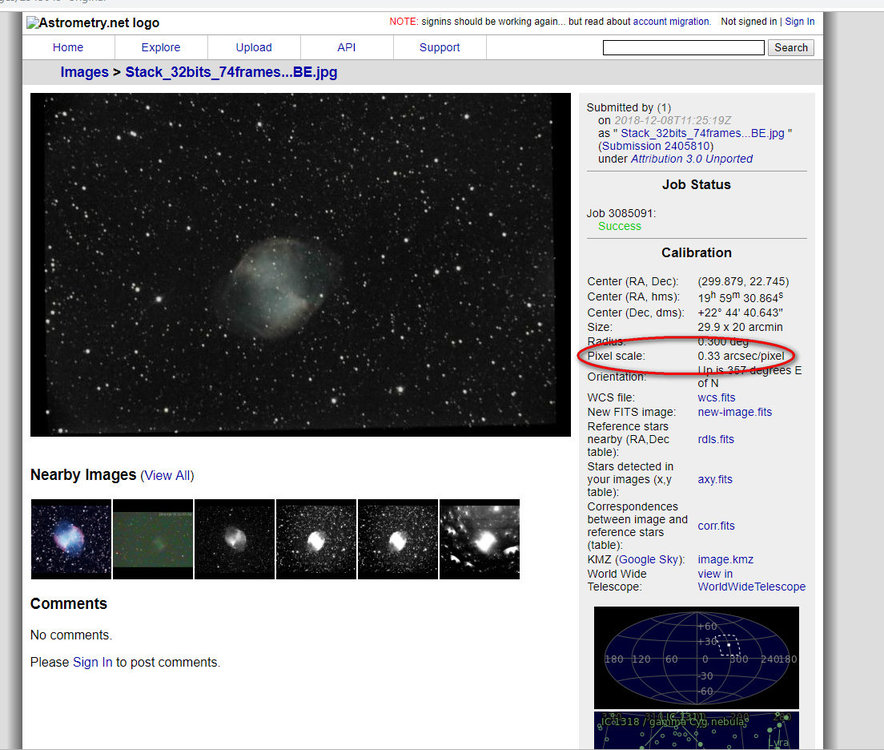Click the Search button
The height and width of the screenshot is (750, 884).
click(x=790, y=47)
